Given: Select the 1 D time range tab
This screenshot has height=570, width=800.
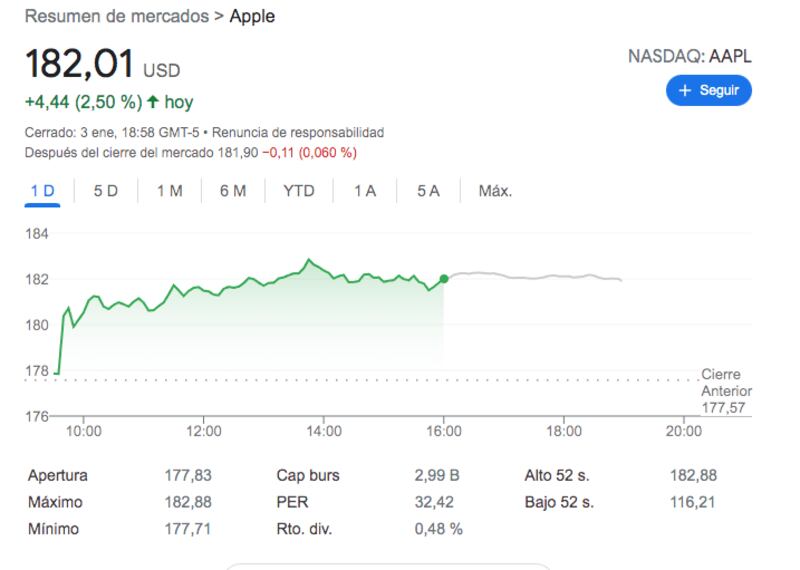Looking at the screenshot, I should pos(42,191).
